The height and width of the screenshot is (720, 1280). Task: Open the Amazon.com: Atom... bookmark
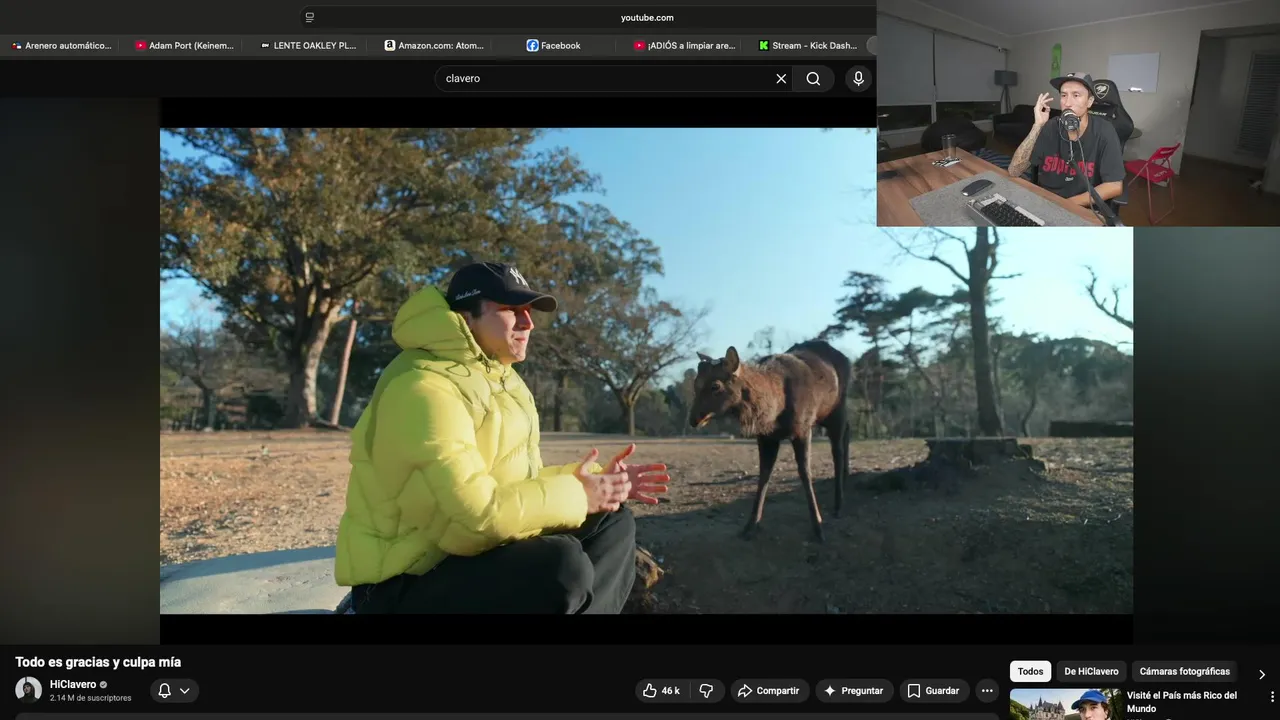coord(434,45)
